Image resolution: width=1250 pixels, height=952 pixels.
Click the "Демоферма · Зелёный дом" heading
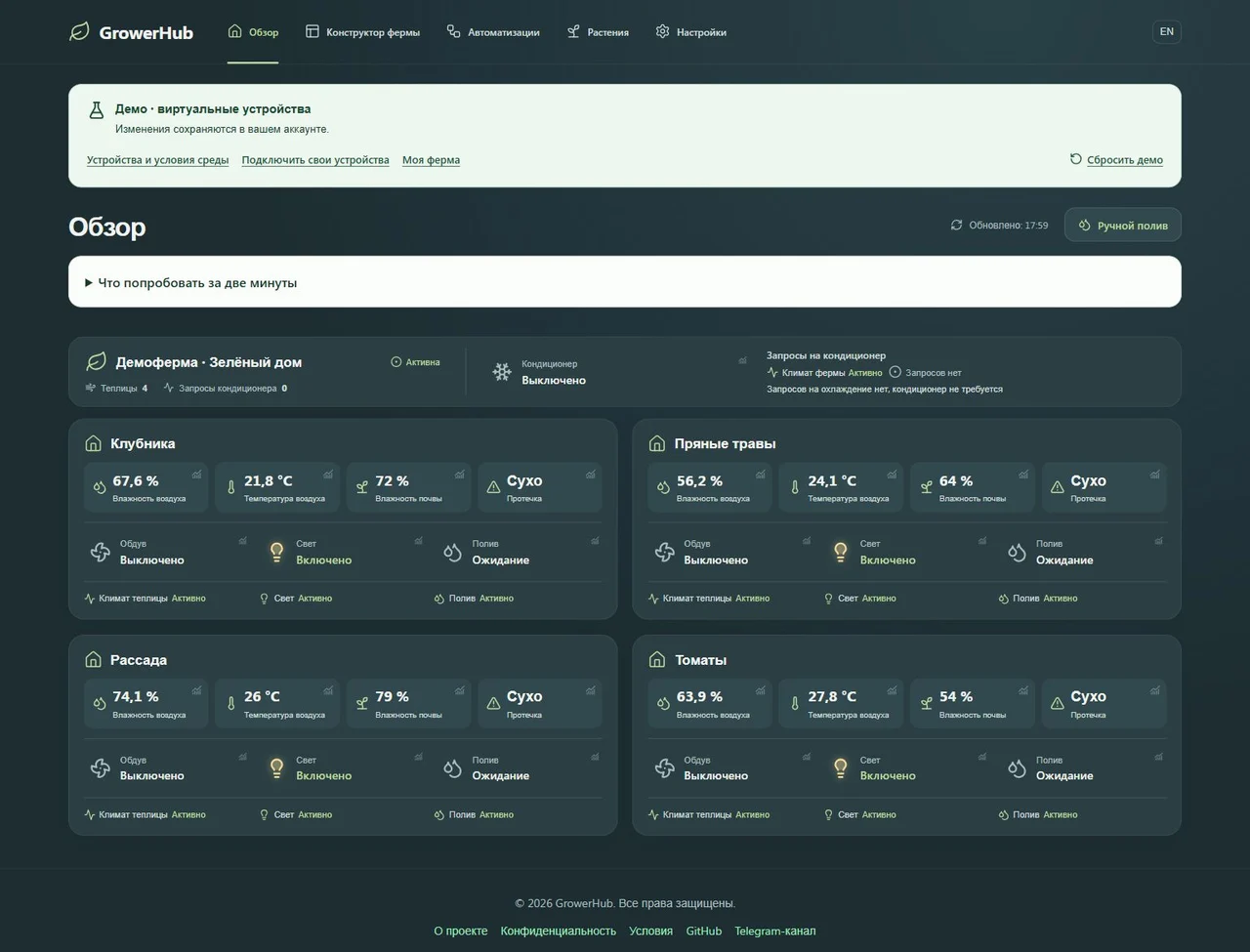[x=209, y=362]
